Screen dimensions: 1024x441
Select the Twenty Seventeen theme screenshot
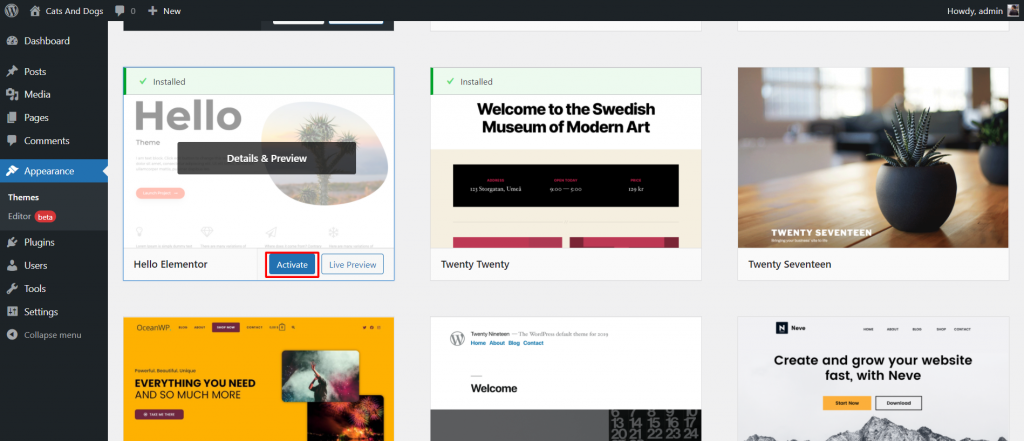coord(873,157)
